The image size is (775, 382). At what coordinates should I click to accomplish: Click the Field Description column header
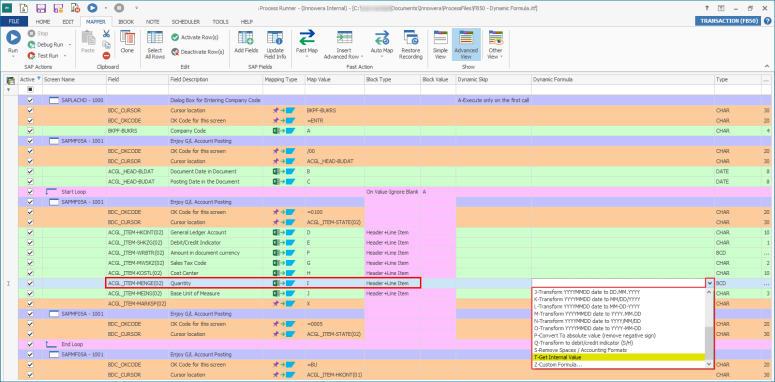215,80
